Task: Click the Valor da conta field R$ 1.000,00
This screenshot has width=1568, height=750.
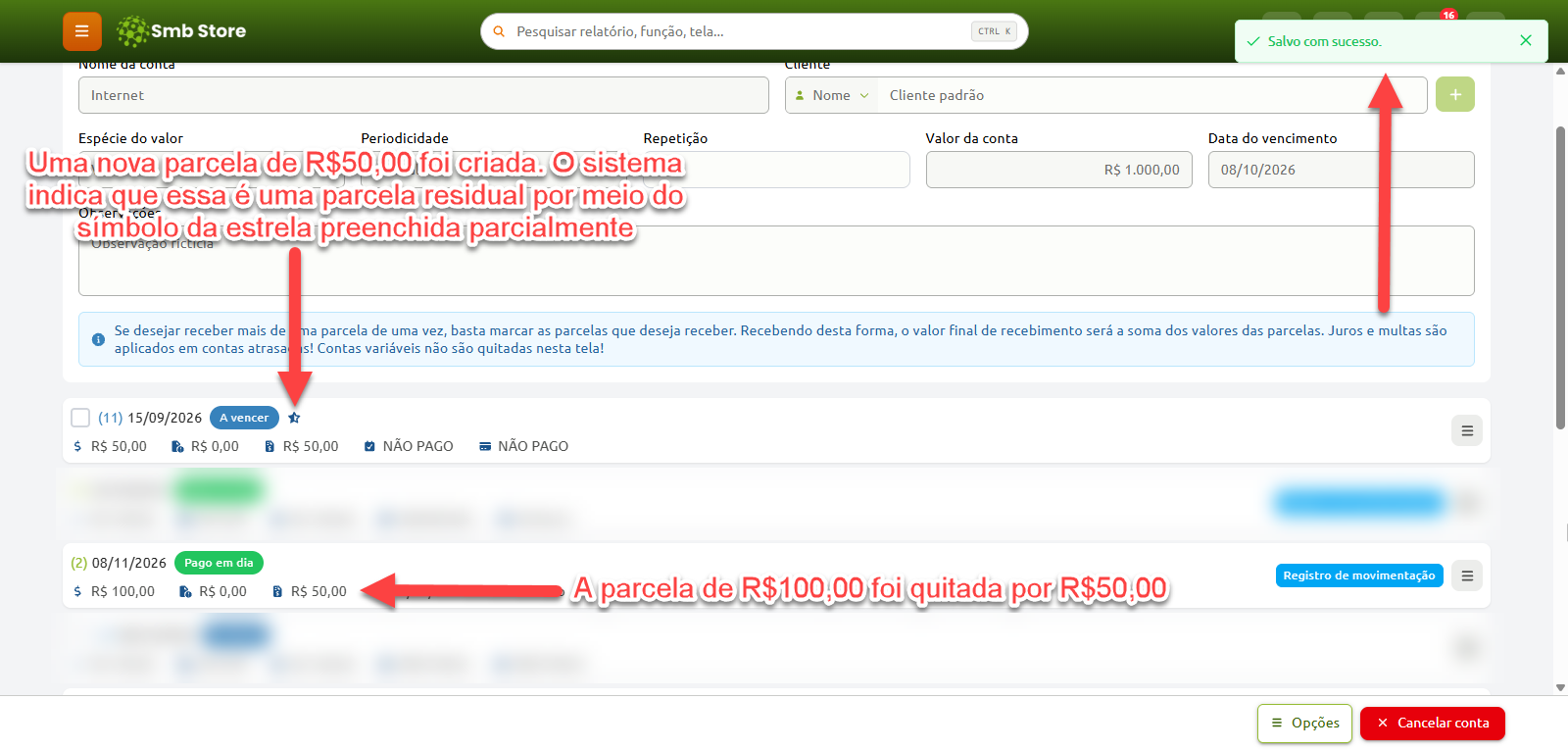Action: click(1058, 170)
